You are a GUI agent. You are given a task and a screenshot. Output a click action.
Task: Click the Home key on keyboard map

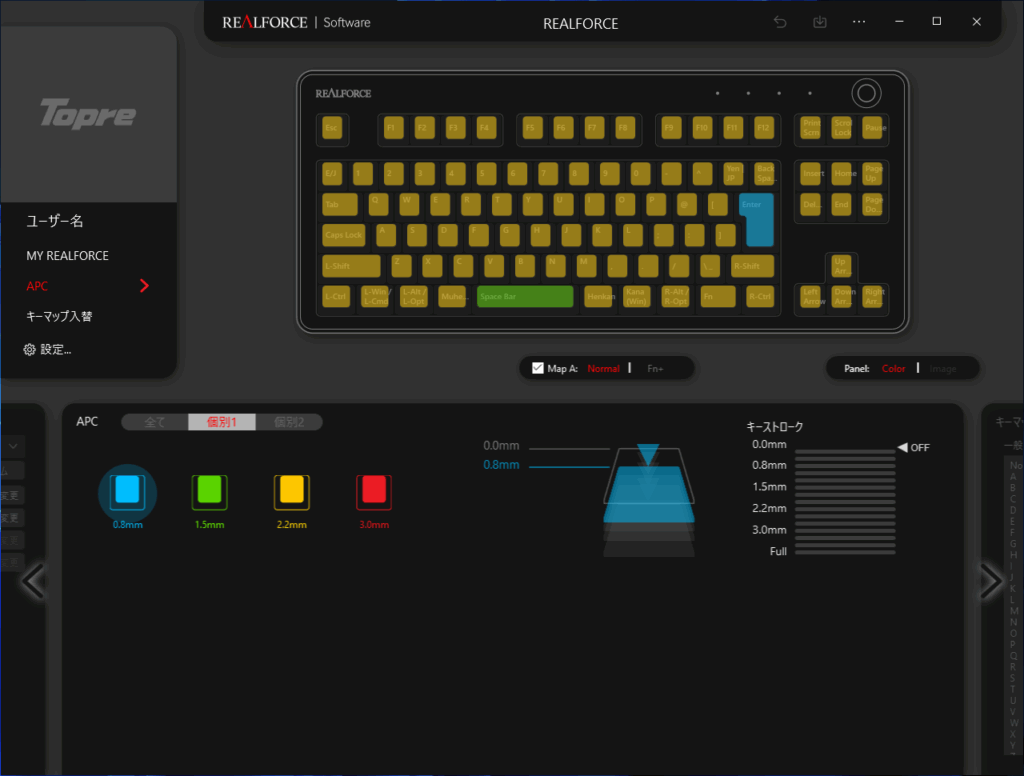[842, 174]
